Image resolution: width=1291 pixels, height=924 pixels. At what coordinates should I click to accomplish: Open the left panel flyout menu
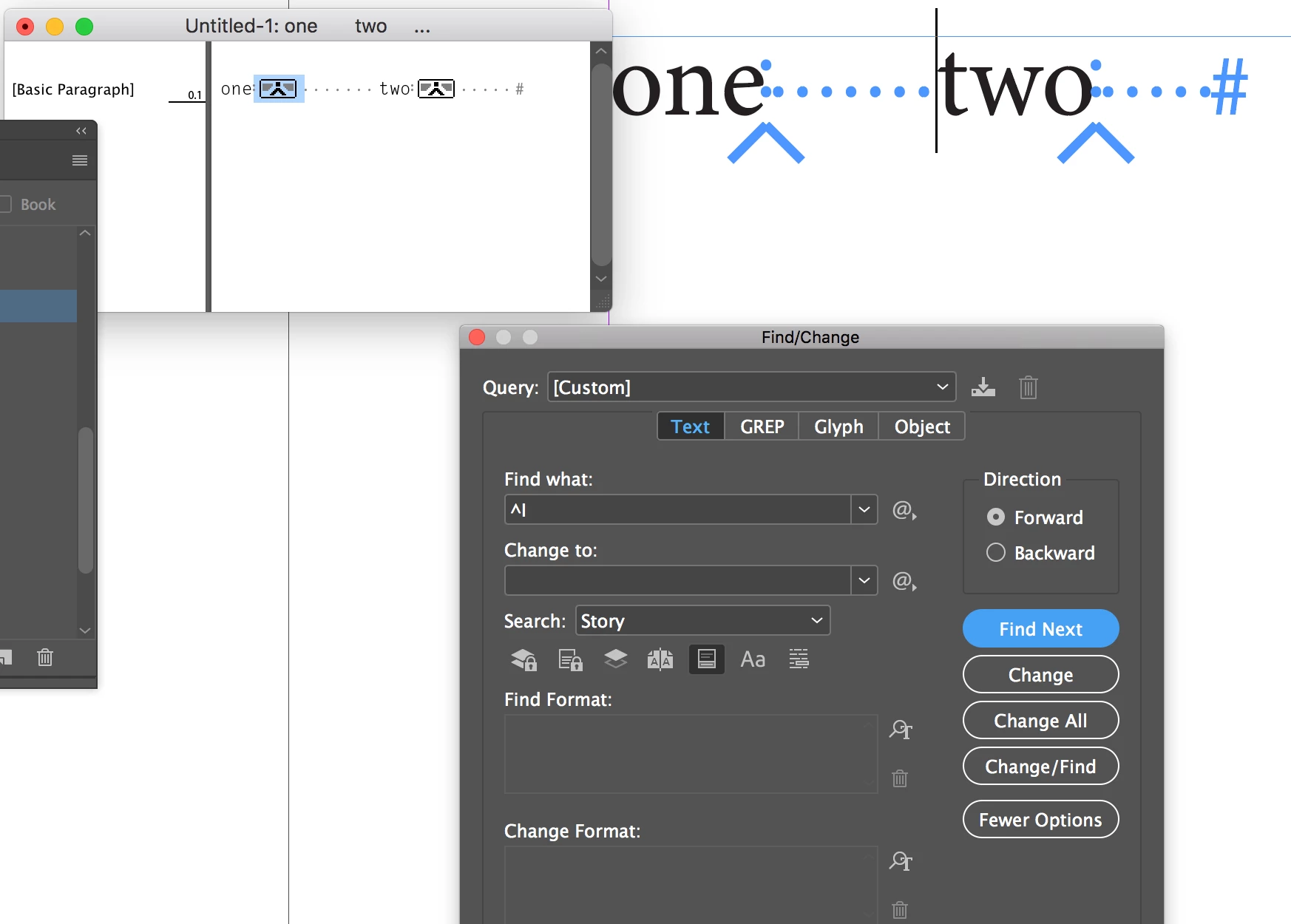tap(80, 160)
